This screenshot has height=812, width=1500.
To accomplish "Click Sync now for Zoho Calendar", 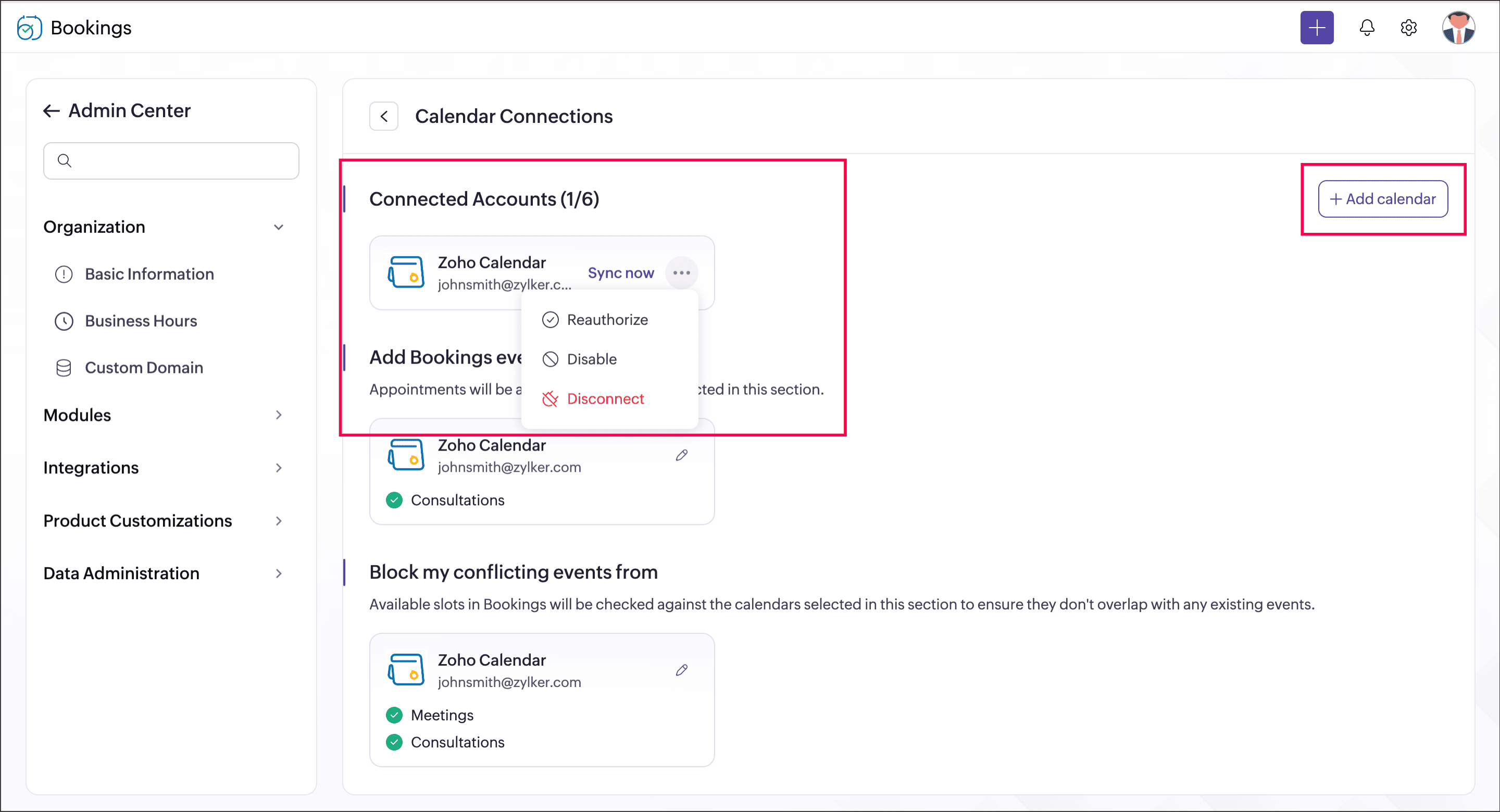I will (x=621, y=273).
